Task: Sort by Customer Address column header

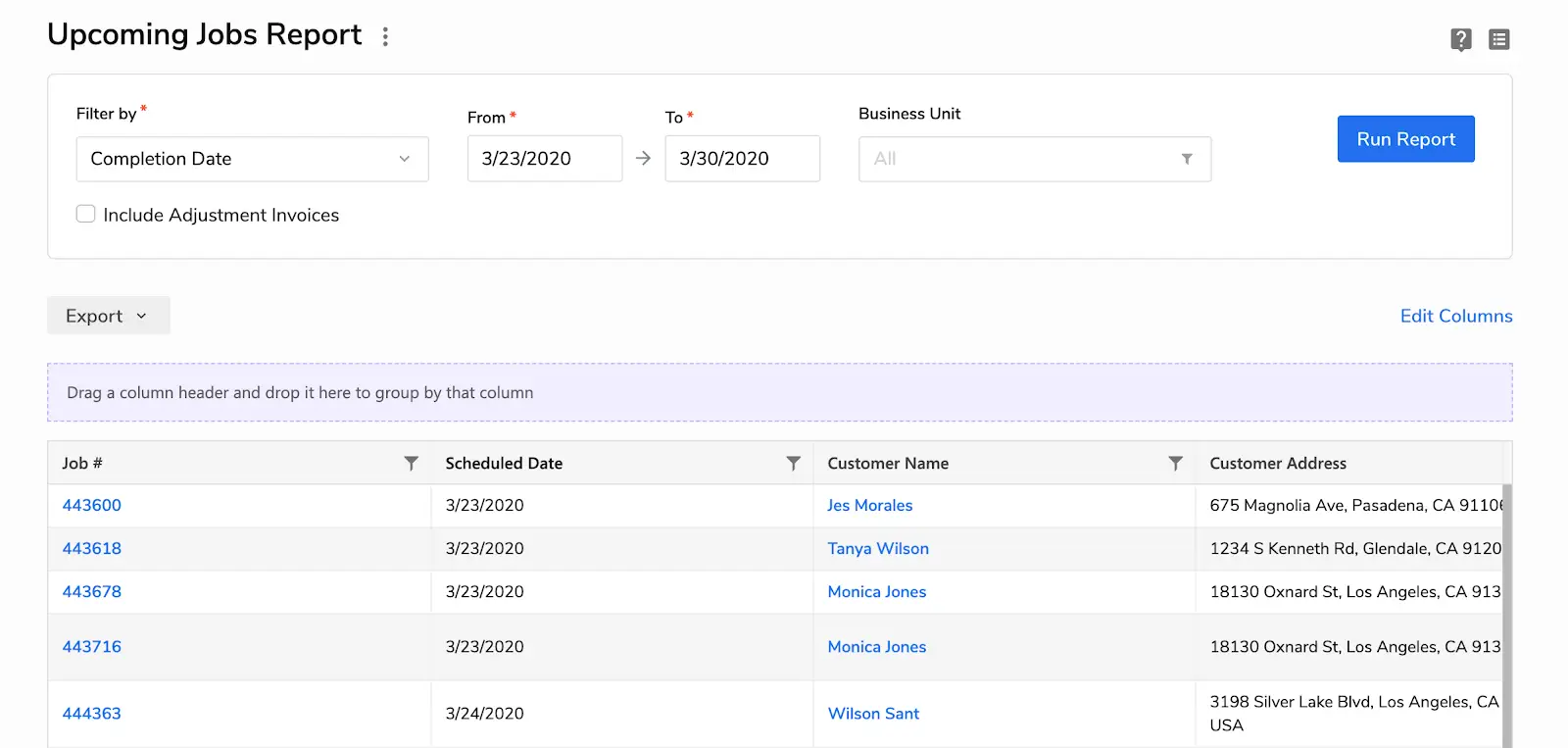Action: click(1277, 464)
